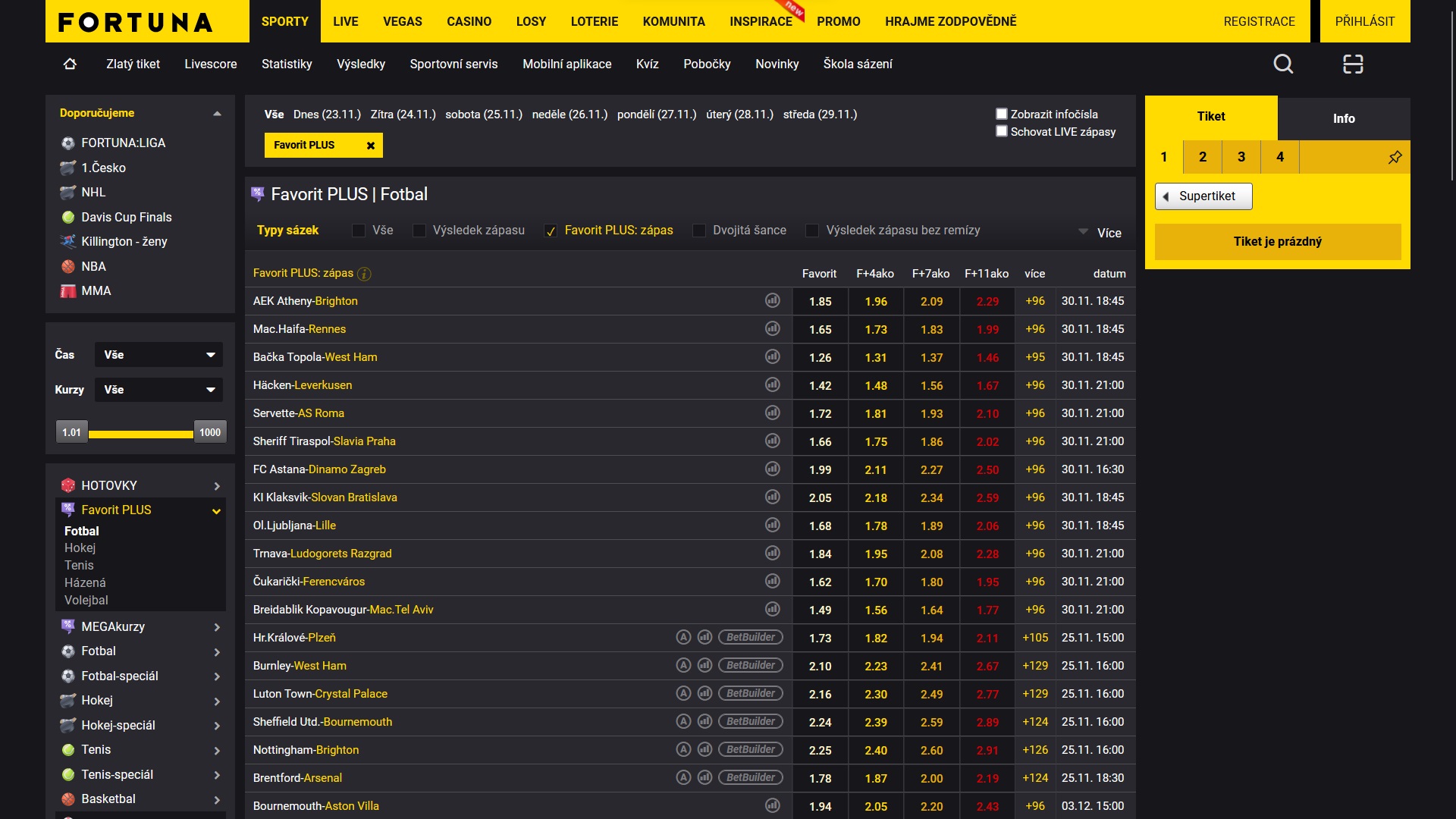Expand the Fotbal-speciál category arrow
Screen dimensions: 1456x819
point(217,676)
